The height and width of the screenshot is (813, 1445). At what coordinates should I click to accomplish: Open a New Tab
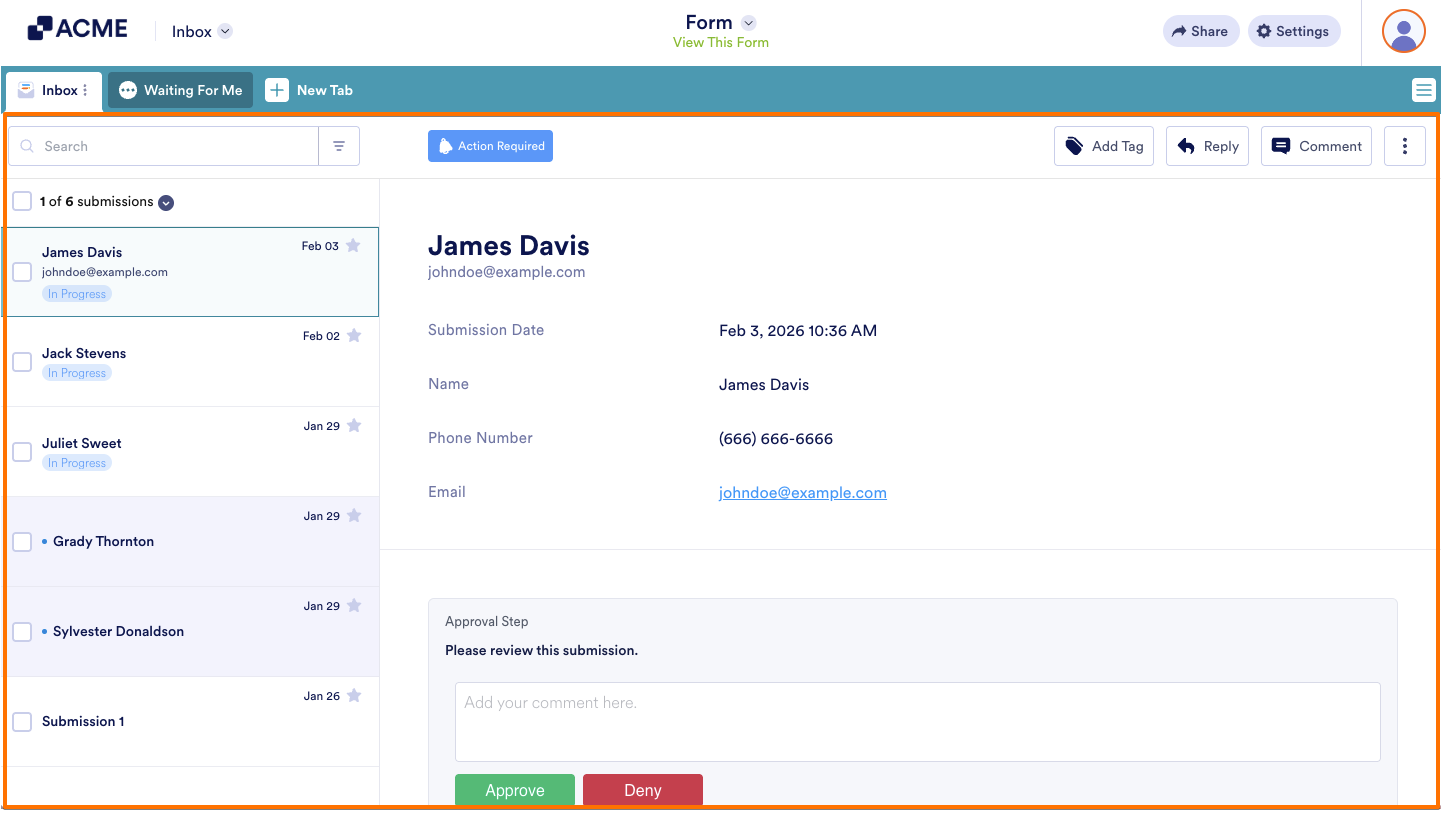[x=309, y=90]
